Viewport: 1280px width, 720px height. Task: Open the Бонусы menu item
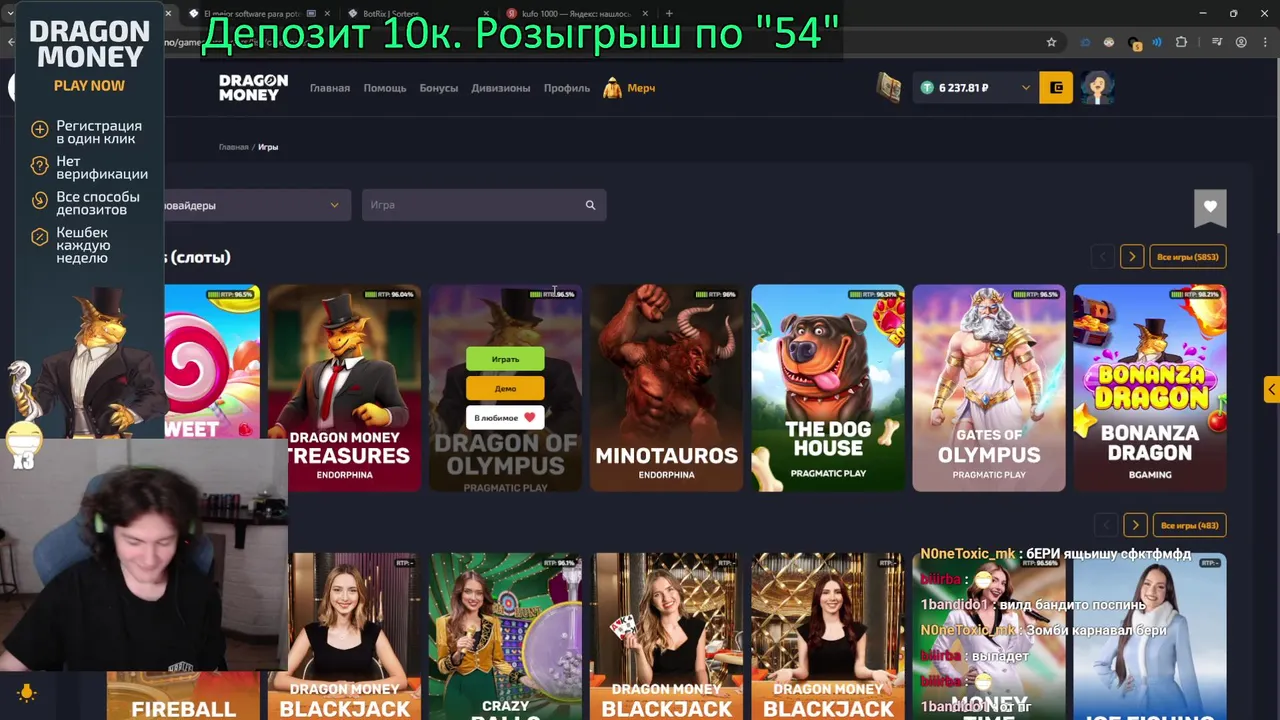tap(439, 88)
